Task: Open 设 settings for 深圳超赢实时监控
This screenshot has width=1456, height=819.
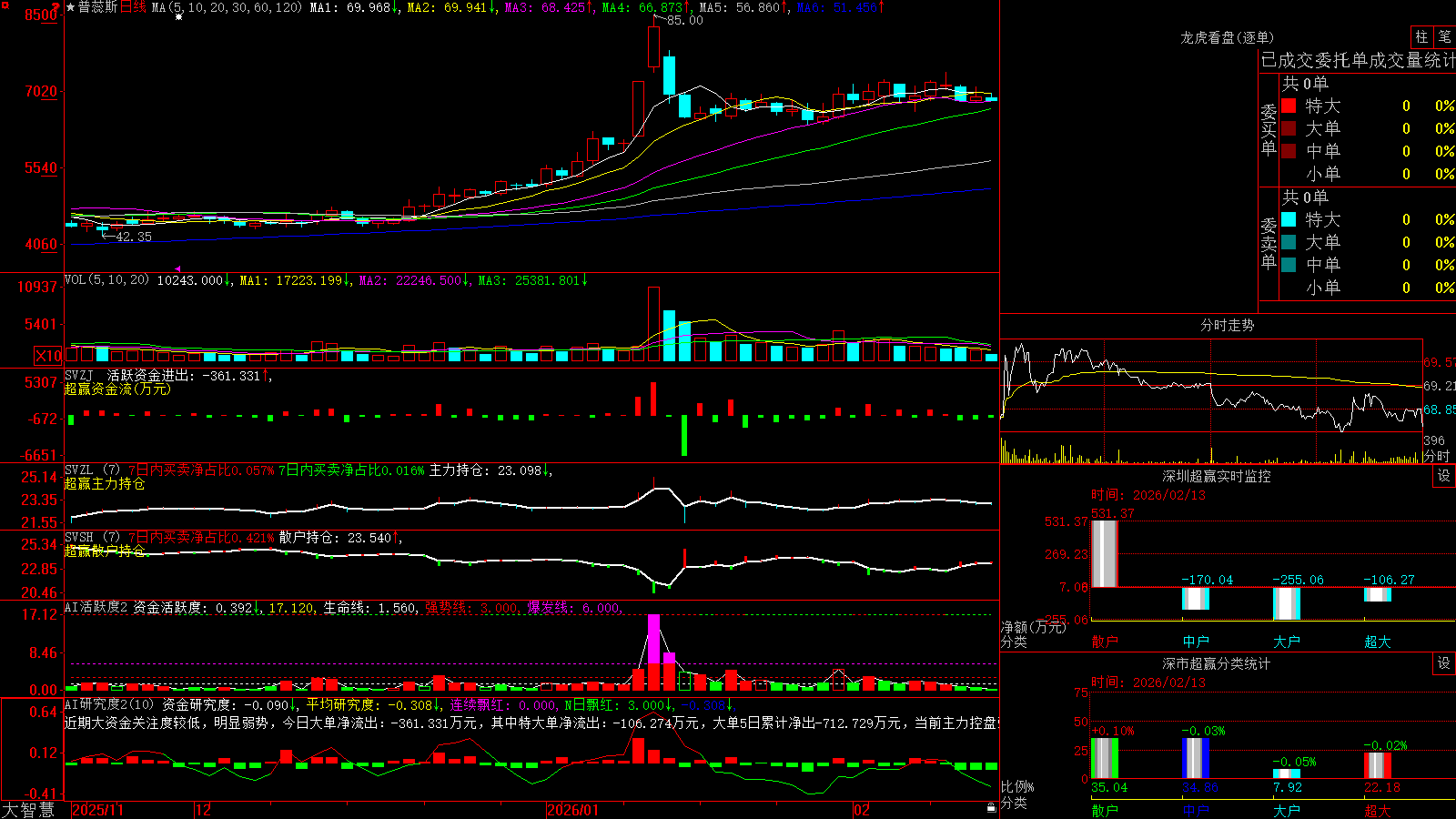Action: click(x=1444, y=476)
